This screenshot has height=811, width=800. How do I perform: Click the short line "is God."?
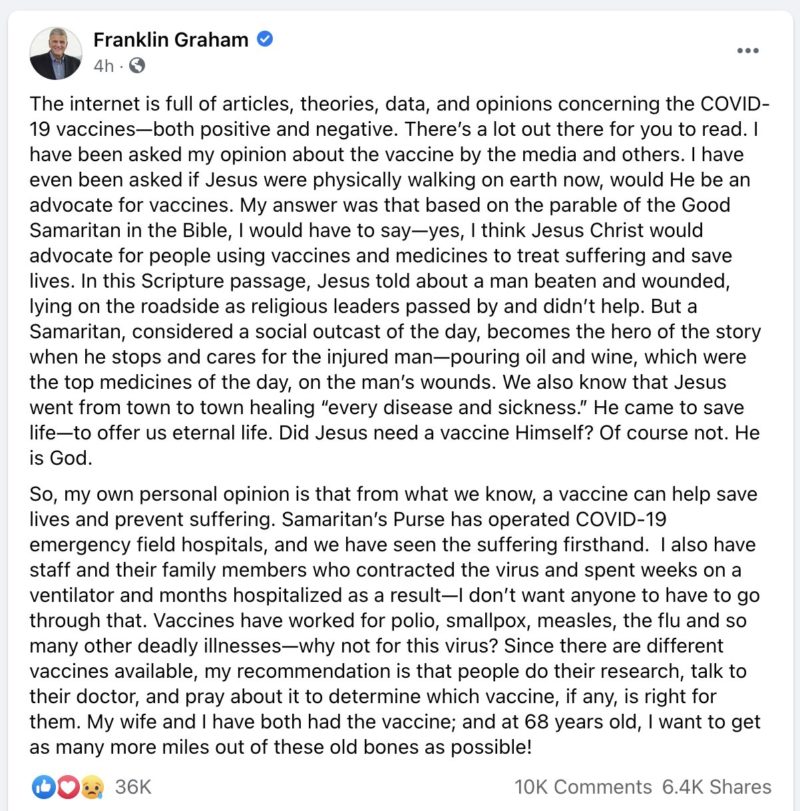pyautogui.click(x=61, y=458)
